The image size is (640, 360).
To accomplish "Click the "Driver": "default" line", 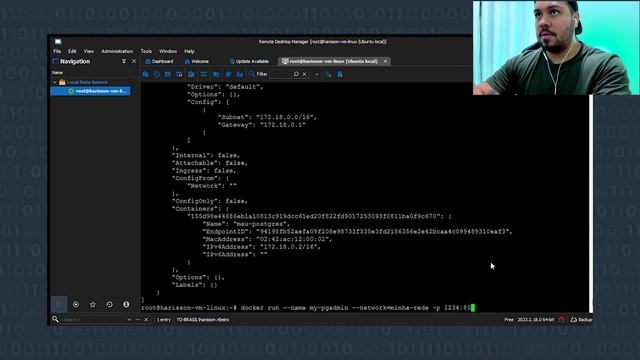I will pyautogui.click(x=225, y=87).
